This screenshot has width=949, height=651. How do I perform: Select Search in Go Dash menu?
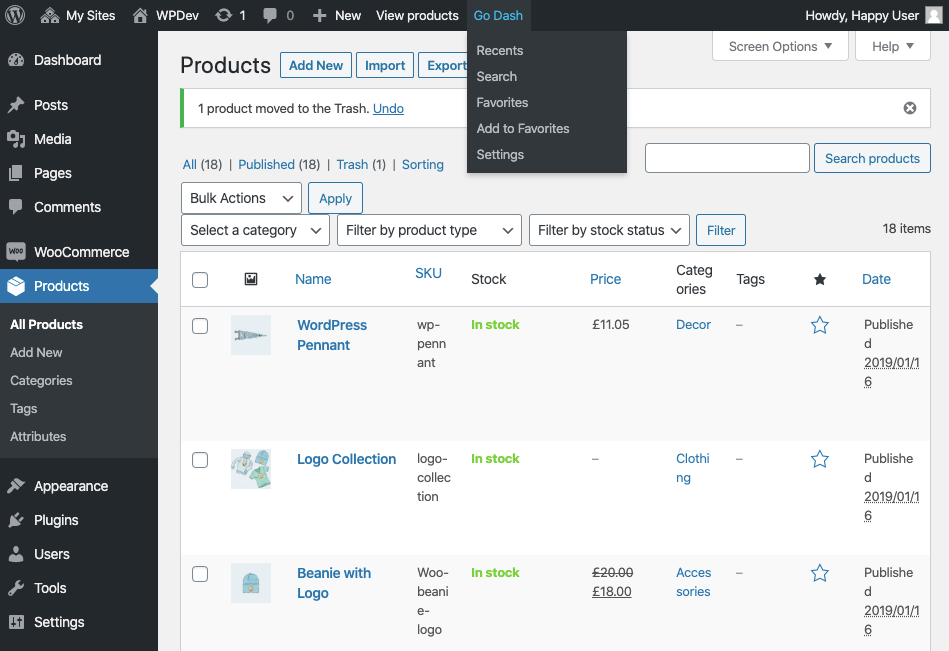(x=497, y=76)
